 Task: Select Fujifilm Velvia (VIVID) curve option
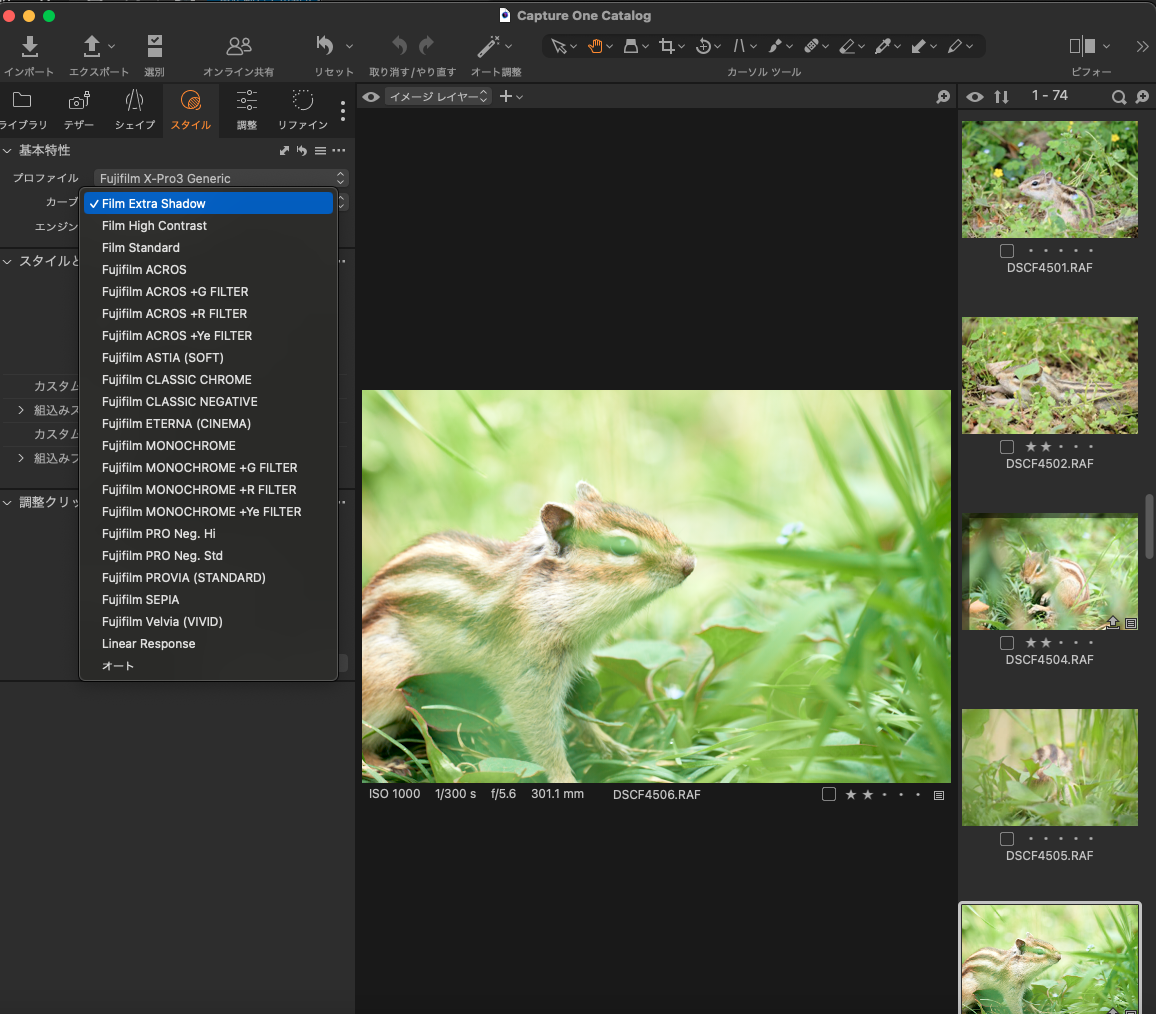(162, 622)
